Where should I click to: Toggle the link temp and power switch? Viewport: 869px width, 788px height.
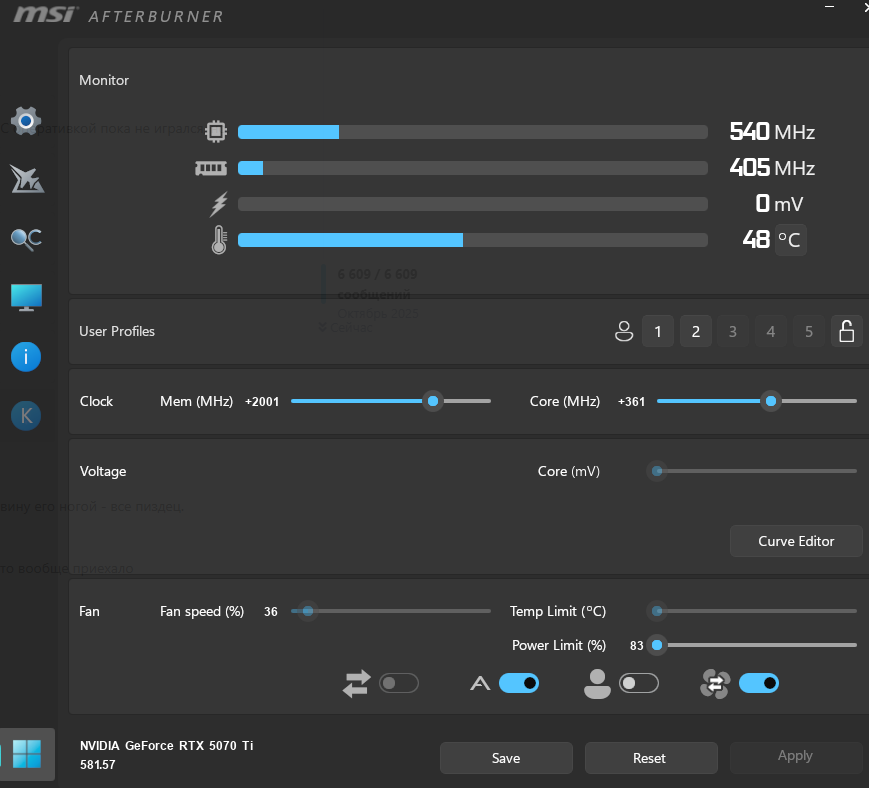tap(399, 683)
